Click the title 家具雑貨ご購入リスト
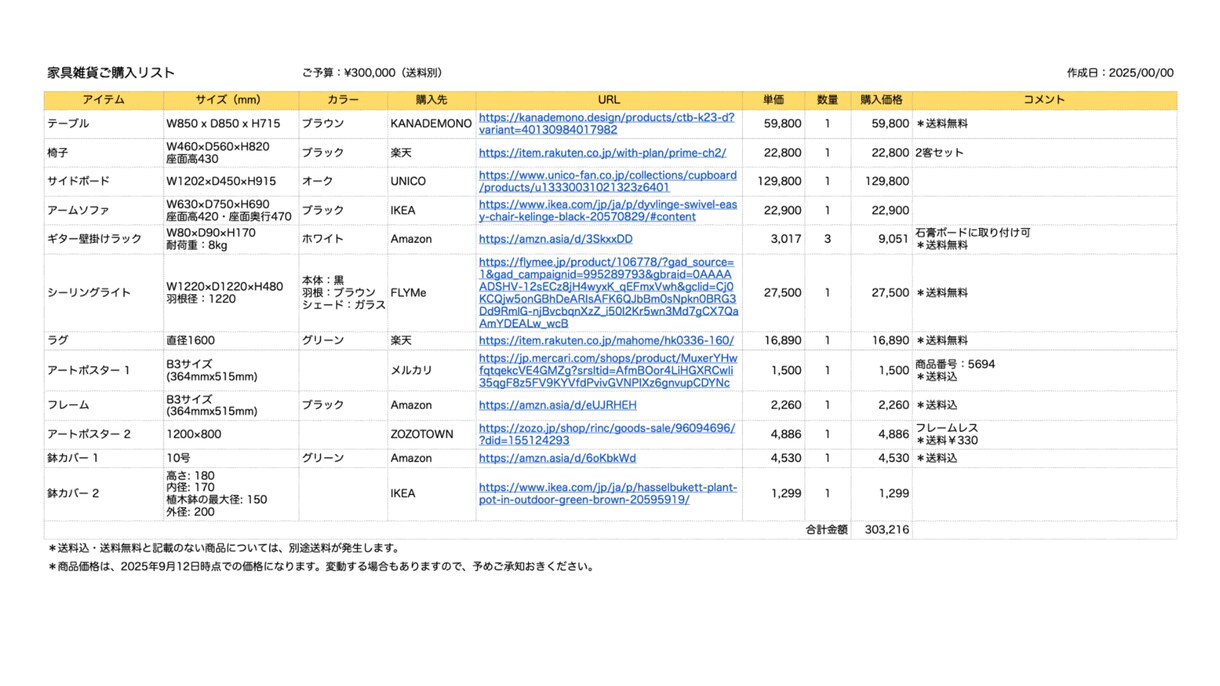 coord(111,73)
